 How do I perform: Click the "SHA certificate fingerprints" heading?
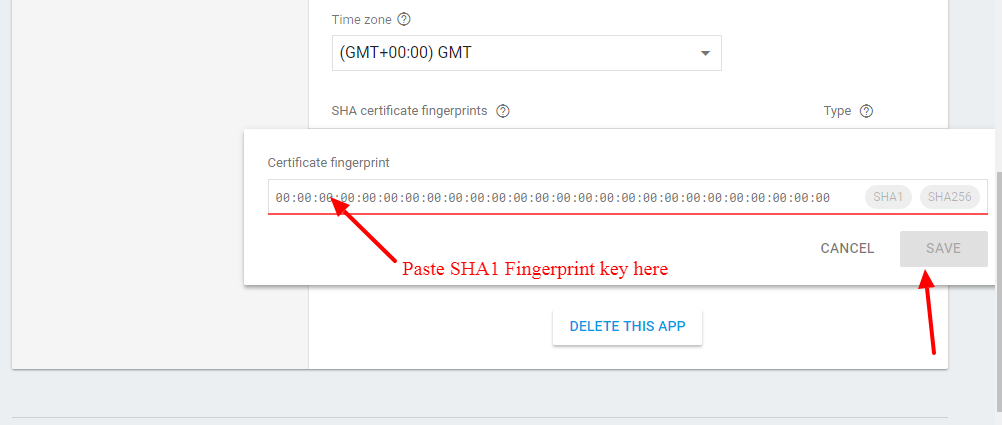coord(409,111)
